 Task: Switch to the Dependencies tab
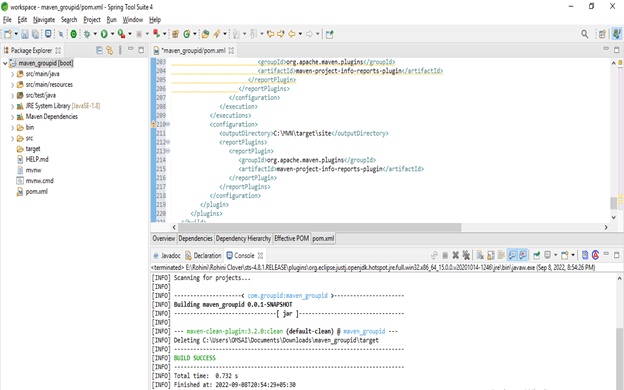point(195,238)
